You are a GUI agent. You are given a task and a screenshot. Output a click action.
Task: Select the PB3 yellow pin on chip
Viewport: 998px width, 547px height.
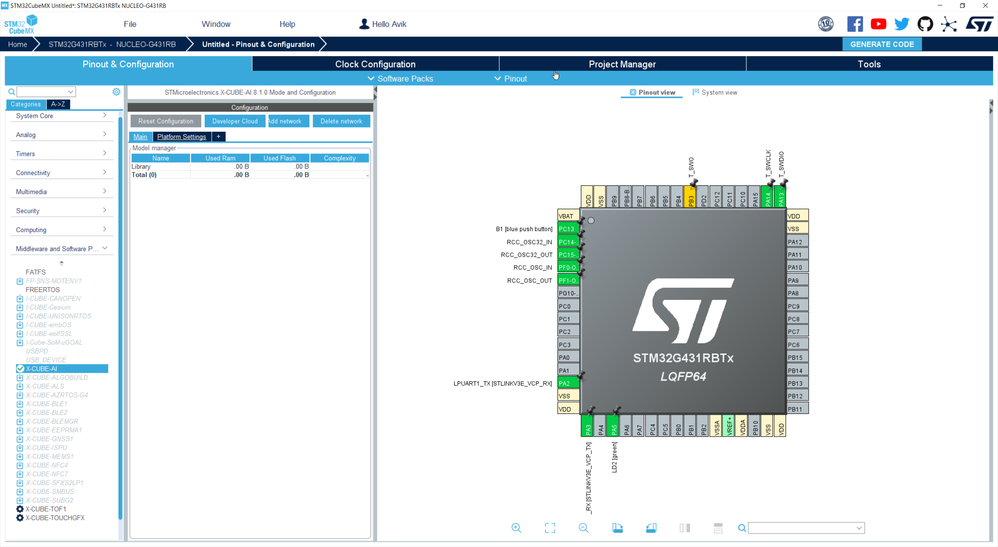pyautogui.click(x=691, y=197)
